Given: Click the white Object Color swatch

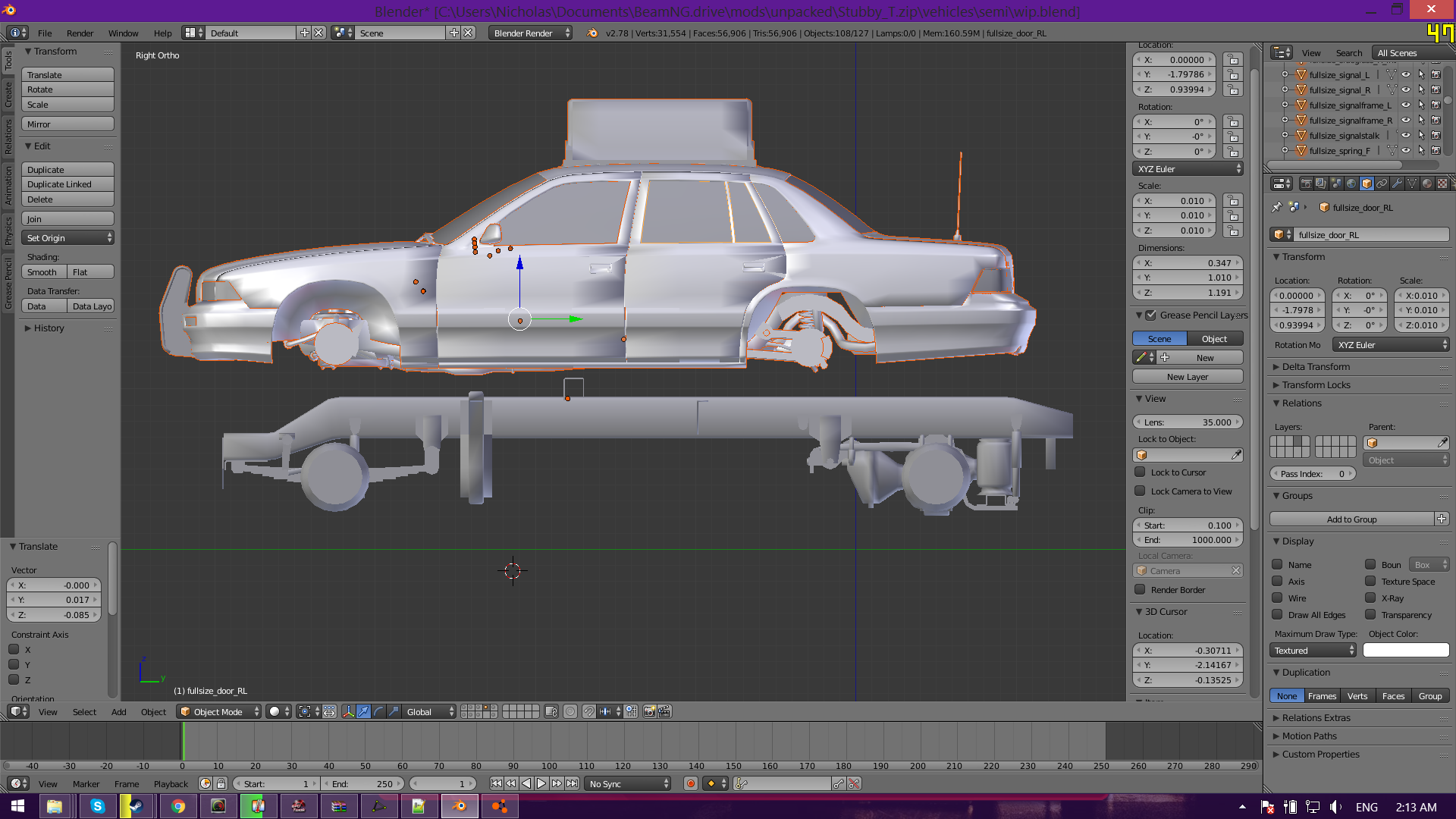Looking at the screenshot, I should (x=1406, y=651).
